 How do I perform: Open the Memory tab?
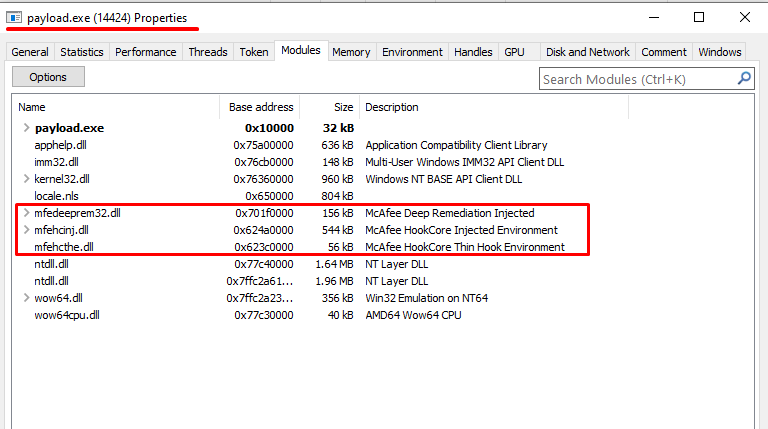click(x=351, y=52)
